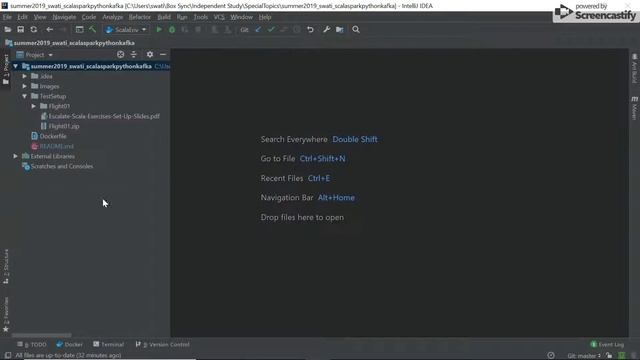Viewport: 640px width, 360px height.
Task: Select the Escalate-Scala-Exercises-Set-Up-Slides.pdf file
Action: 100,116
